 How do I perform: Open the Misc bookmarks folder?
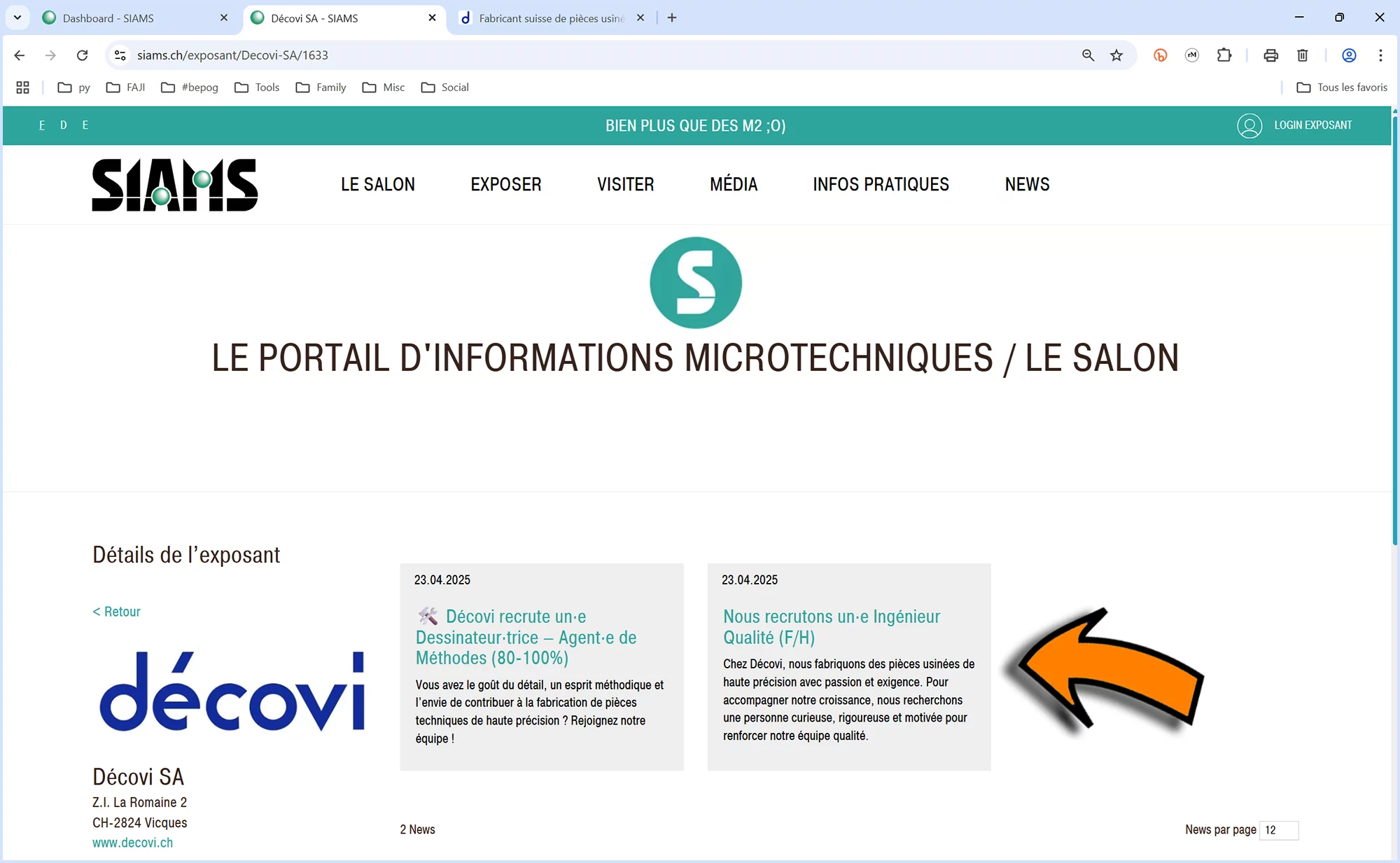[x=384, y=87]
